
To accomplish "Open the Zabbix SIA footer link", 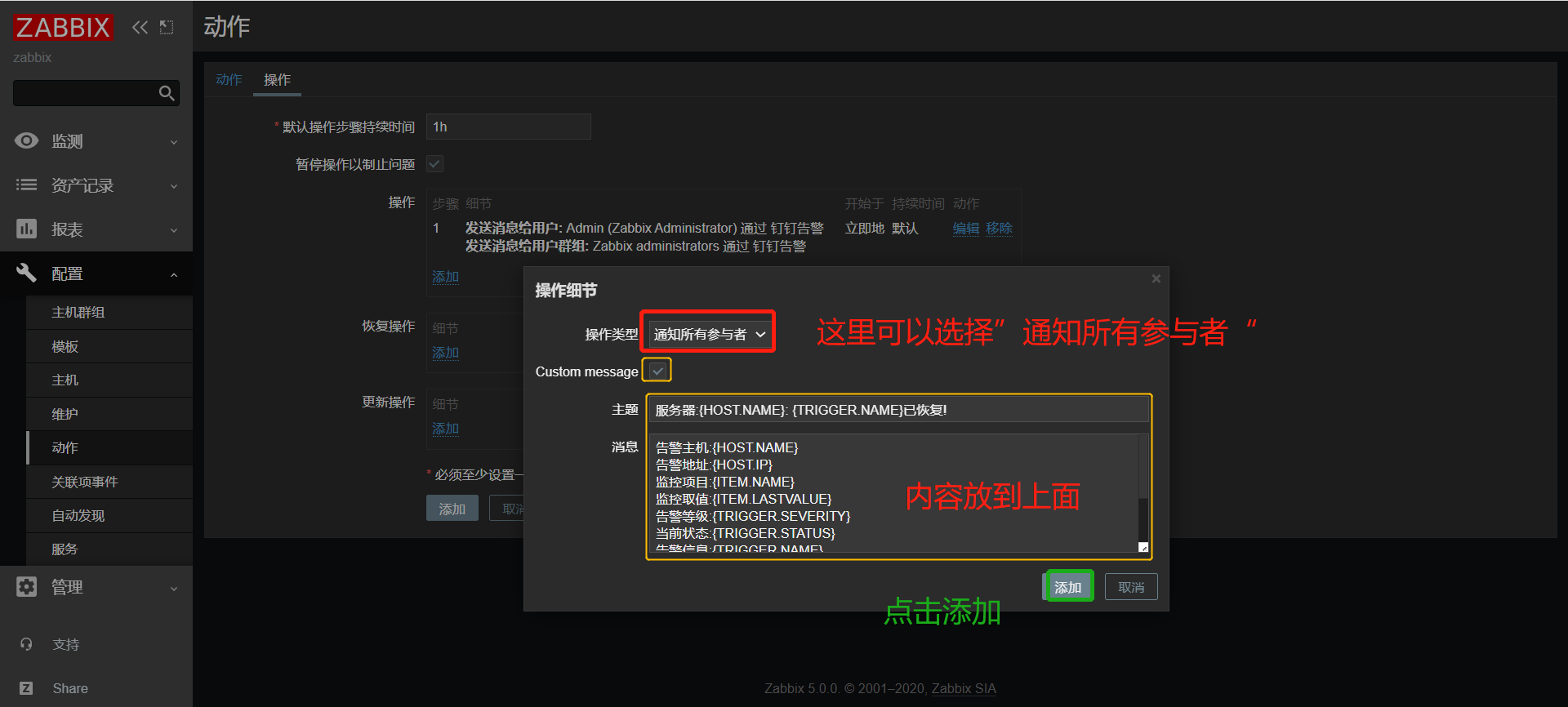I will tap(964, 688).
